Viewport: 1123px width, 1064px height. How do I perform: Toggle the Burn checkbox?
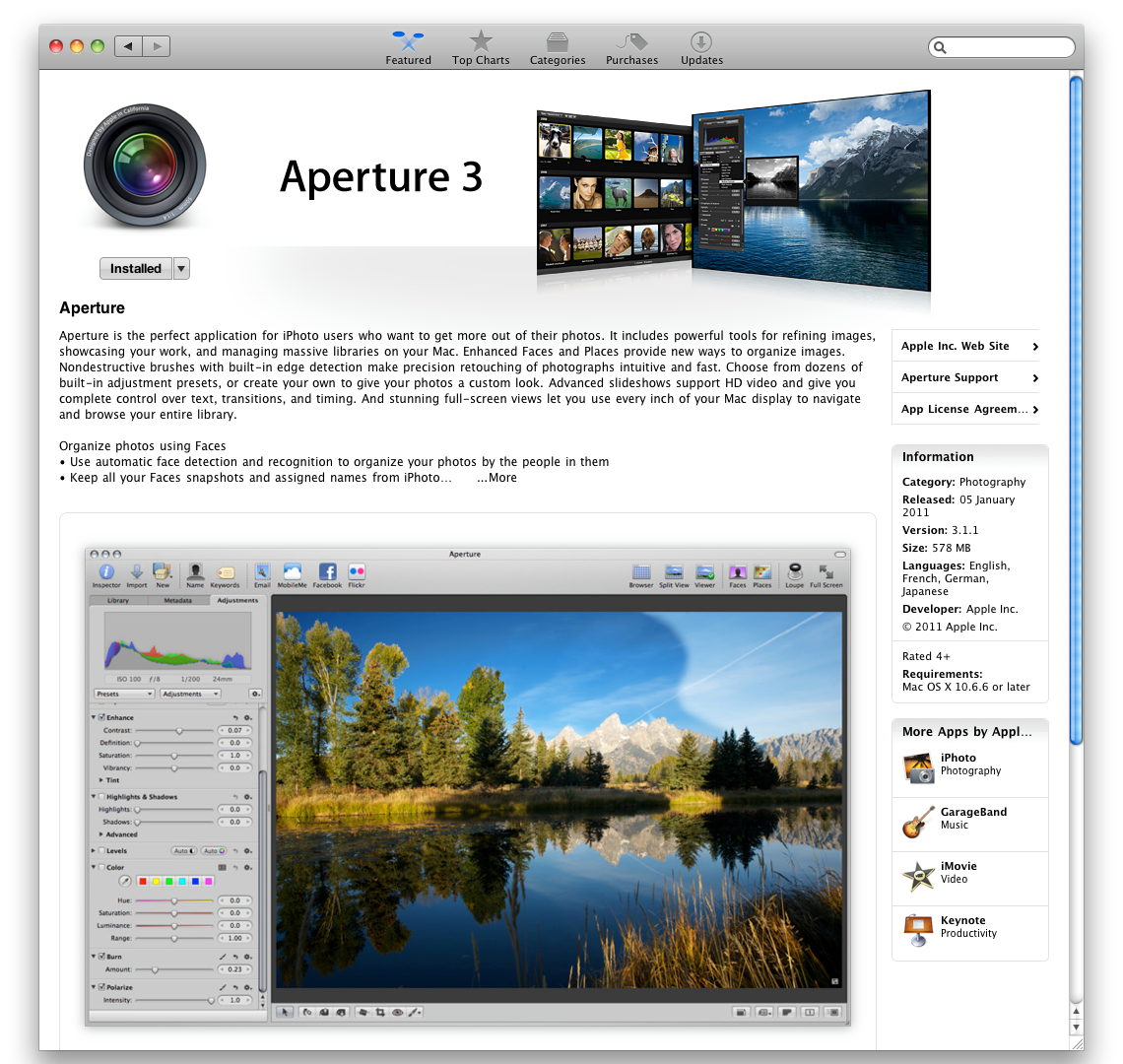pyautogui.click(x=101, y=957)
